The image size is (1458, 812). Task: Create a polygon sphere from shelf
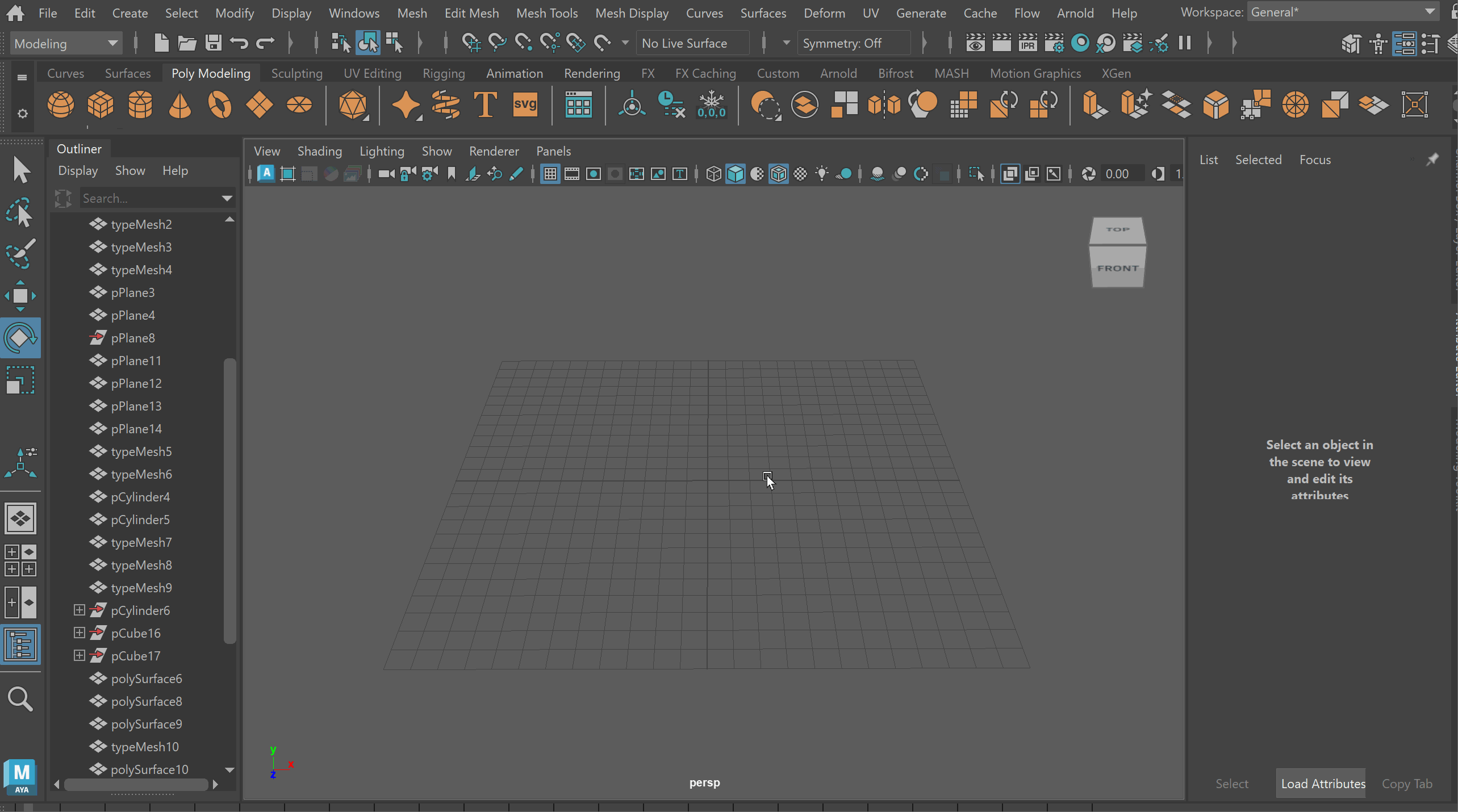(x=60, y=105)
